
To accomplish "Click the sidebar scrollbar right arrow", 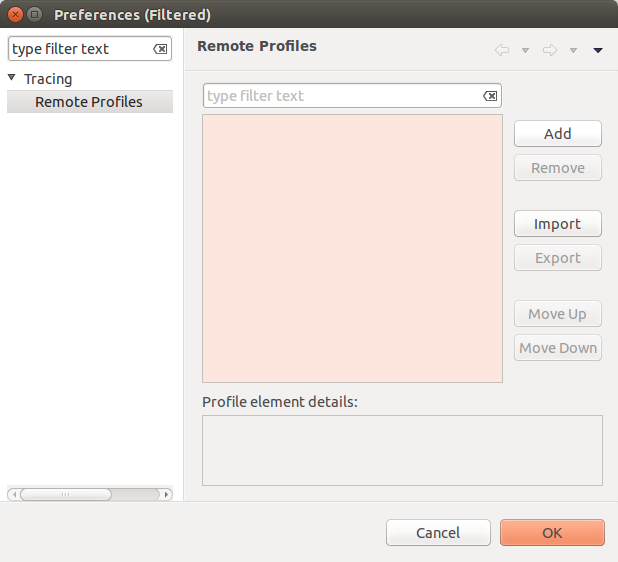I will pos(166,494).
